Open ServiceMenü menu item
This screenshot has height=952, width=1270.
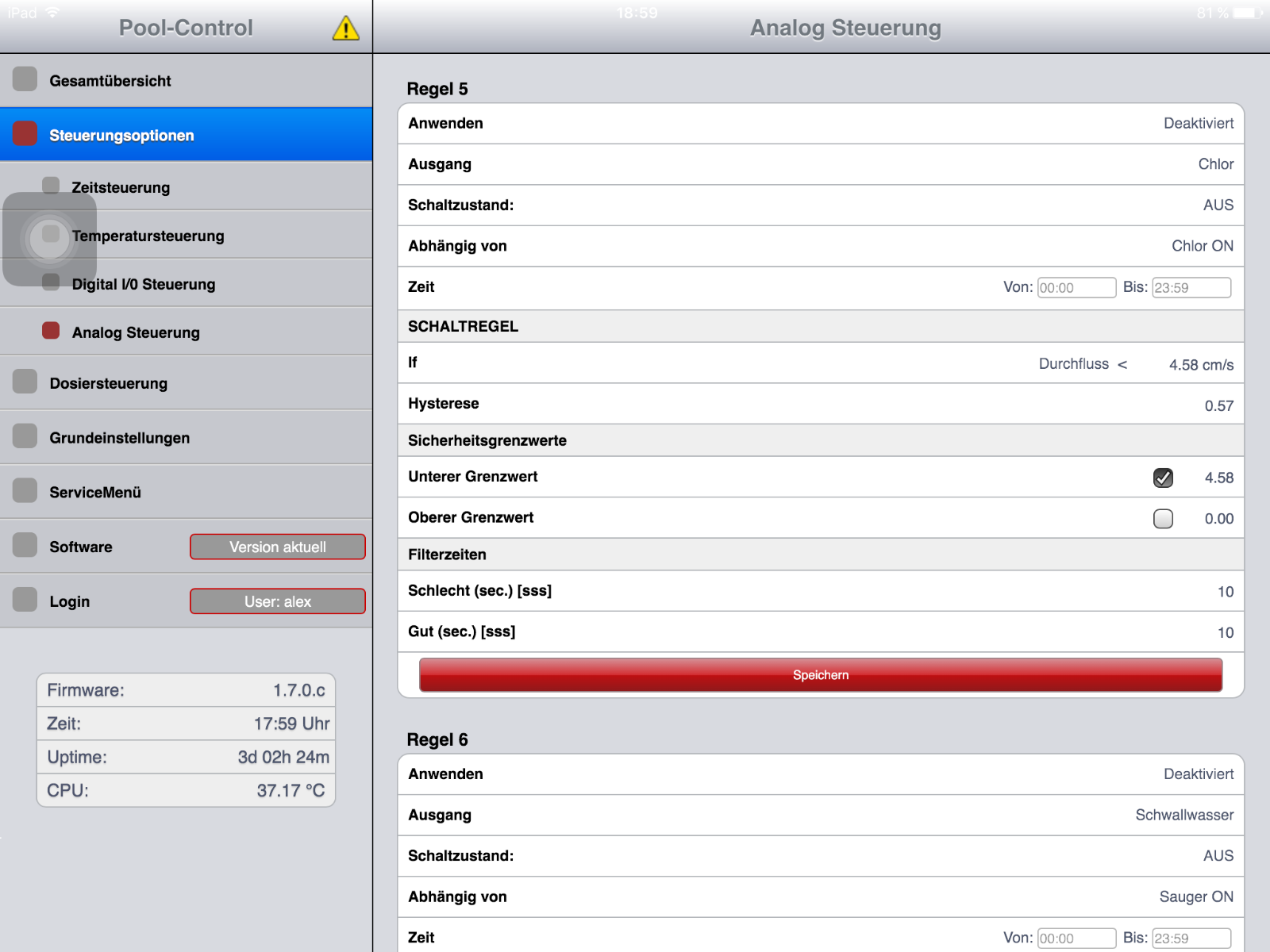point(186,492)
